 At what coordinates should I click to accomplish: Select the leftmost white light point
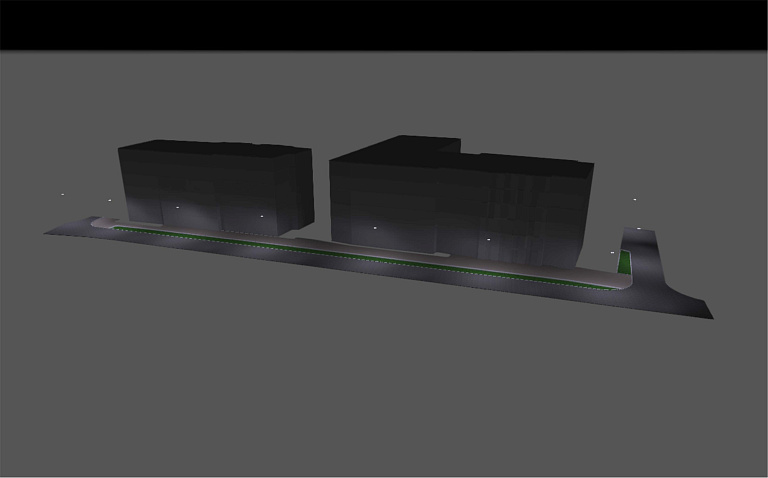(63, 194)
